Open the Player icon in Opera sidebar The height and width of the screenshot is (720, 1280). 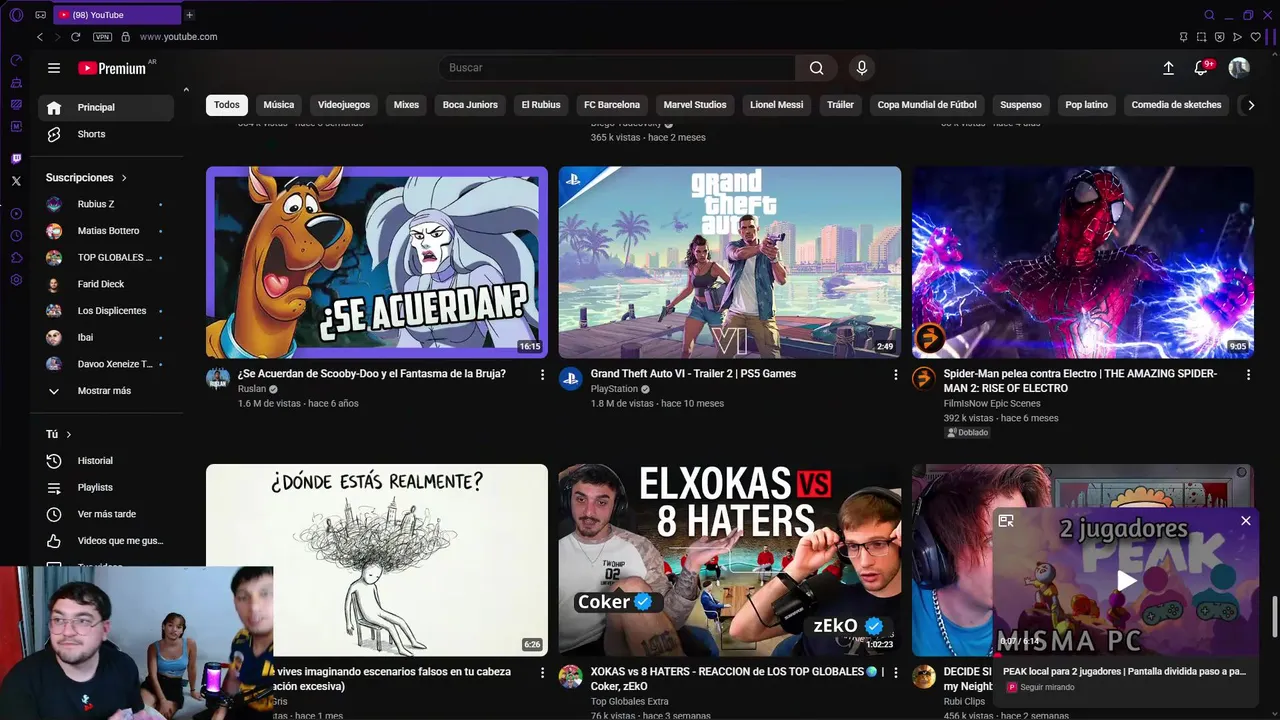pyautogui.click(x=16, y=214)
